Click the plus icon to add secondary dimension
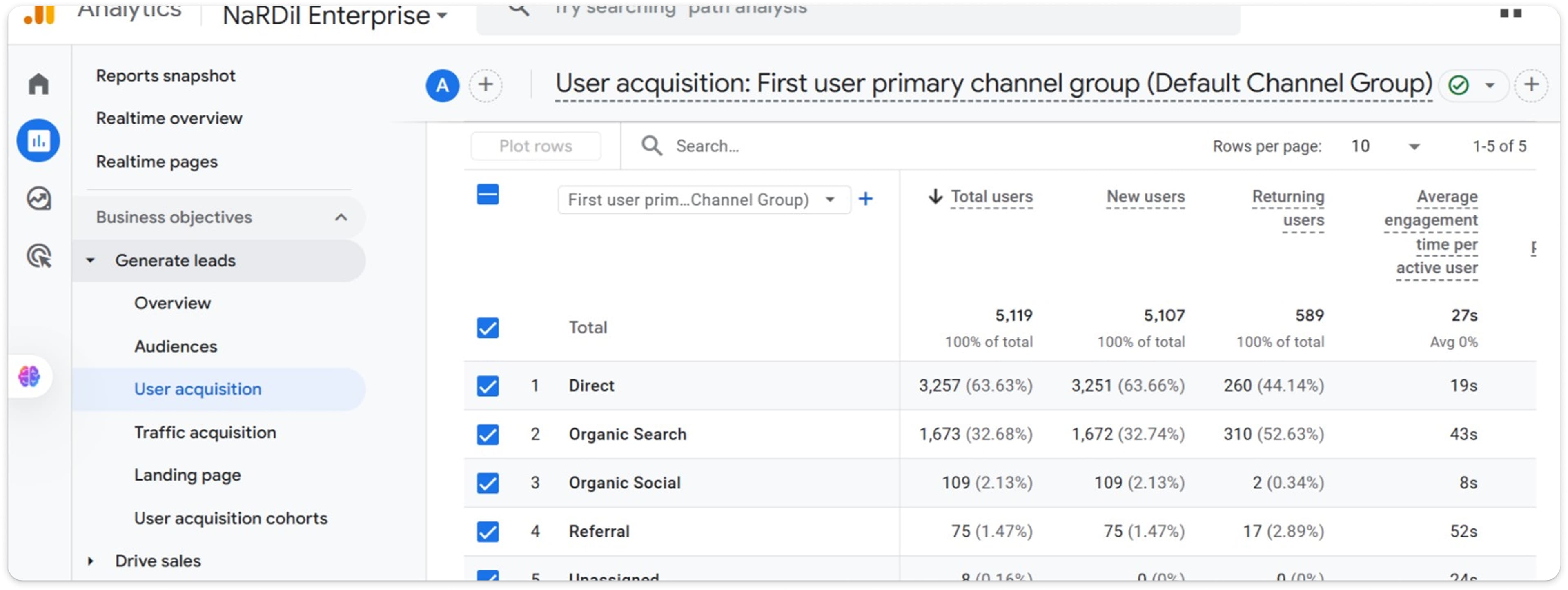 (x=866, y=199)
